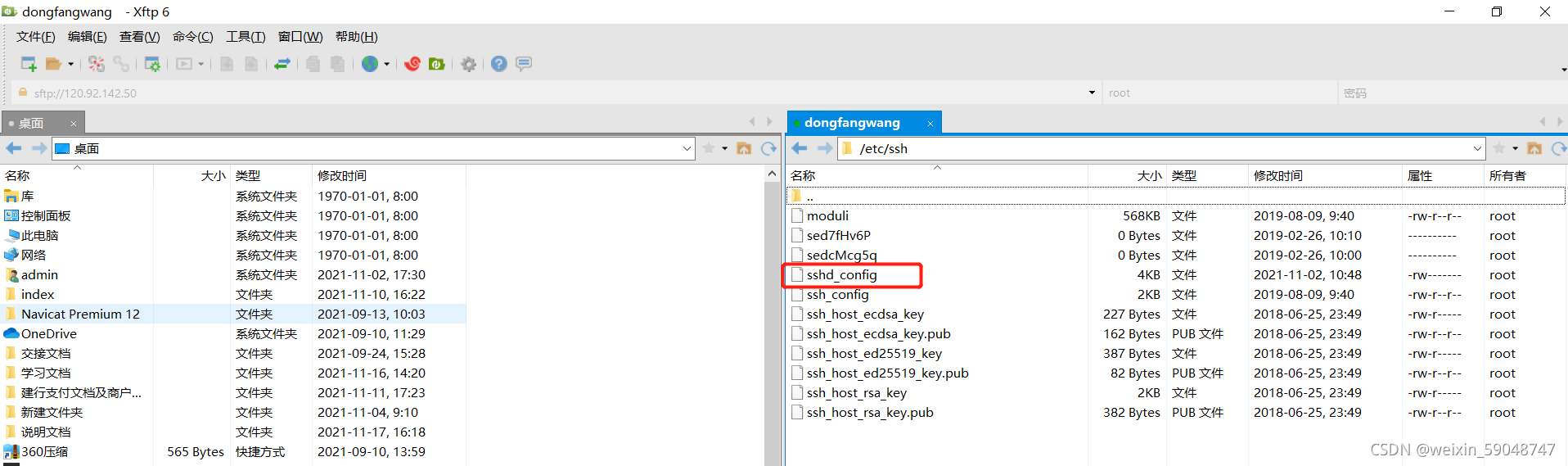The image size is (1568, 466).
Task: Click the speech-bubble feedback icon
Action: click(524, 64)
